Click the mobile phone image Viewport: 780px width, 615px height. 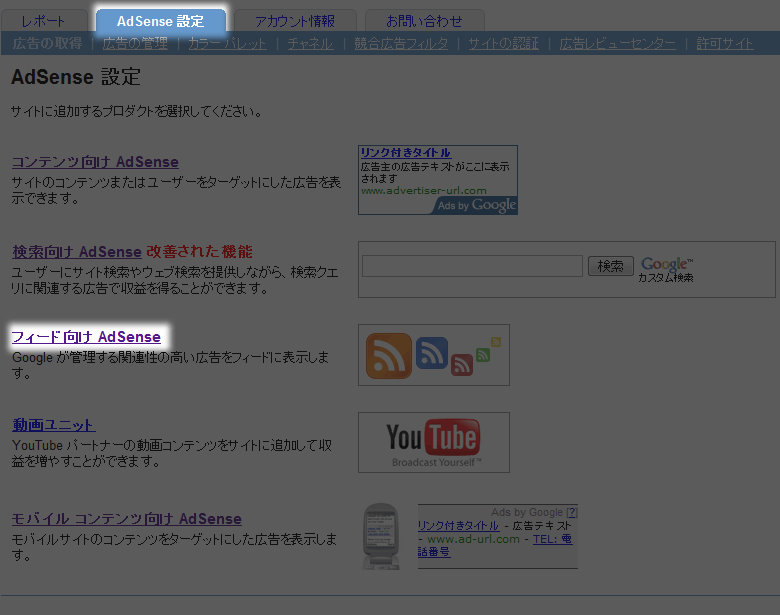click(381, 536)
